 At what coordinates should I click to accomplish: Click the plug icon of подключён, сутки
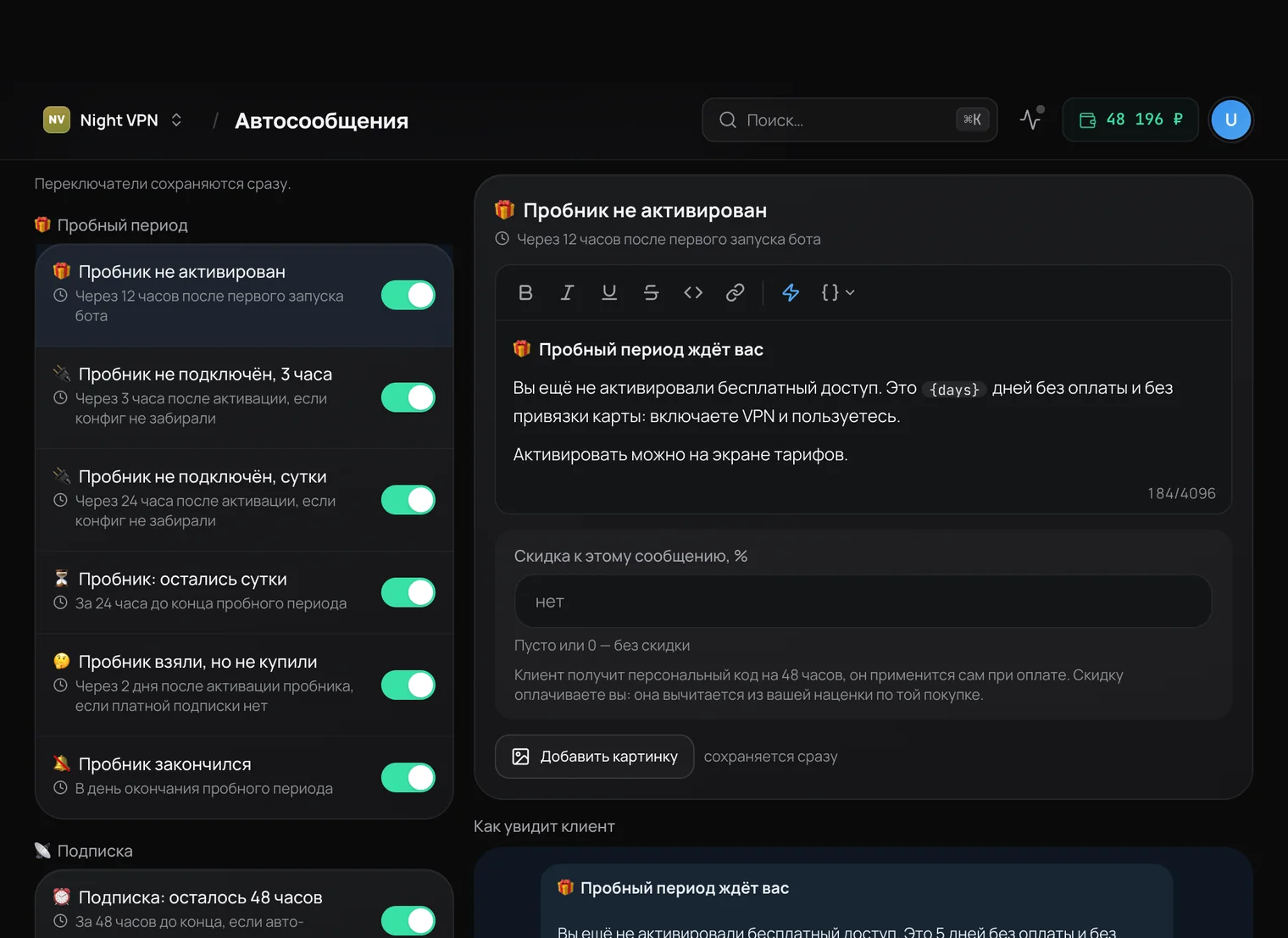pyautogui.click(x=61, y=476)
